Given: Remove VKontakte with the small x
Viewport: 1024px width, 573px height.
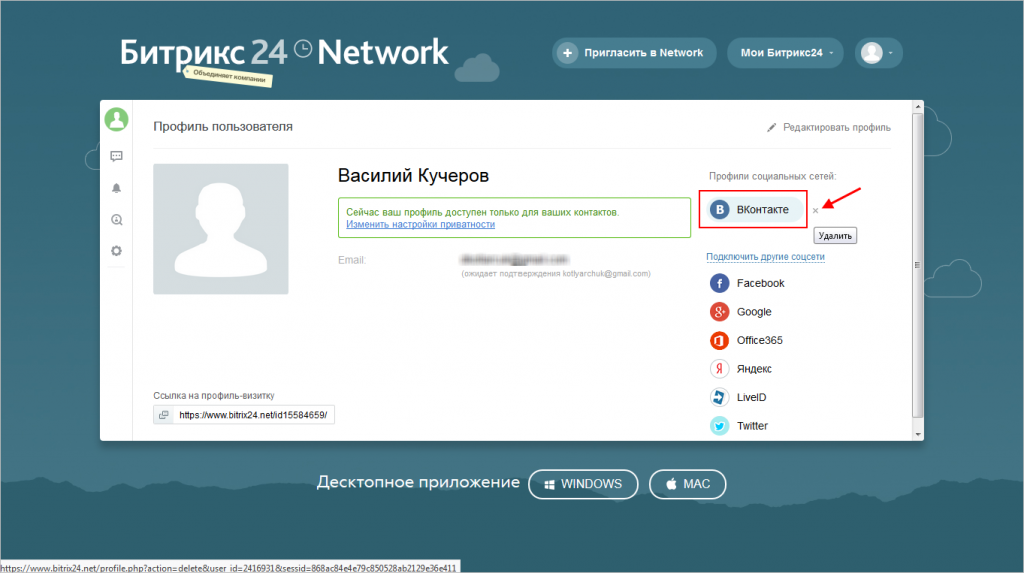Looking at the screenshot, I should coord(815,210).
